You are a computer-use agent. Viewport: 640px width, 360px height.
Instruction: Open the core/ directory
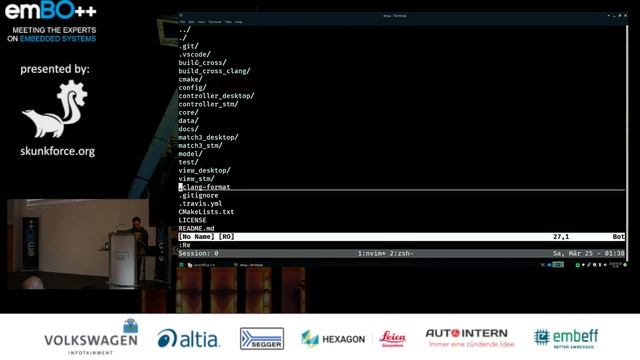tap(189, 112)
